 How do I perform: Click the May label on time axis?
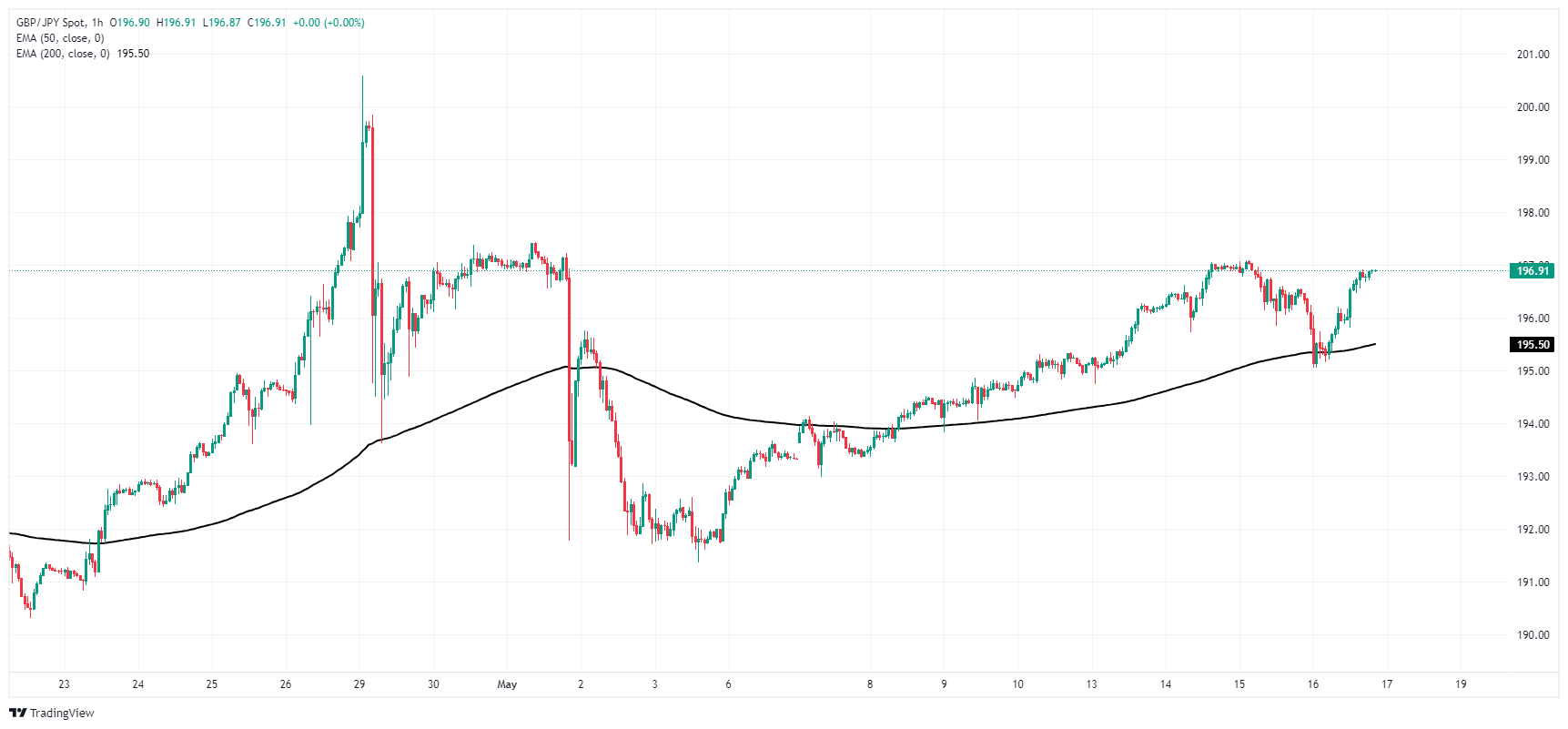click(x=507, y=684)
